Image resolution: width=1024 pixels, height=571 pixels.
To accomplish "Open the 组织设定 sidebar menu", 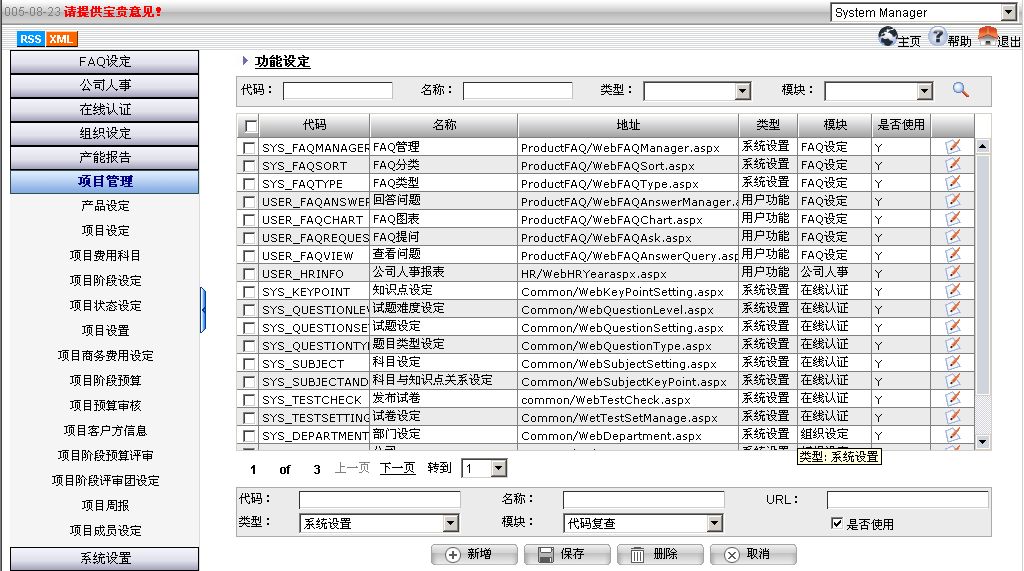I will [x=104, y=133].
